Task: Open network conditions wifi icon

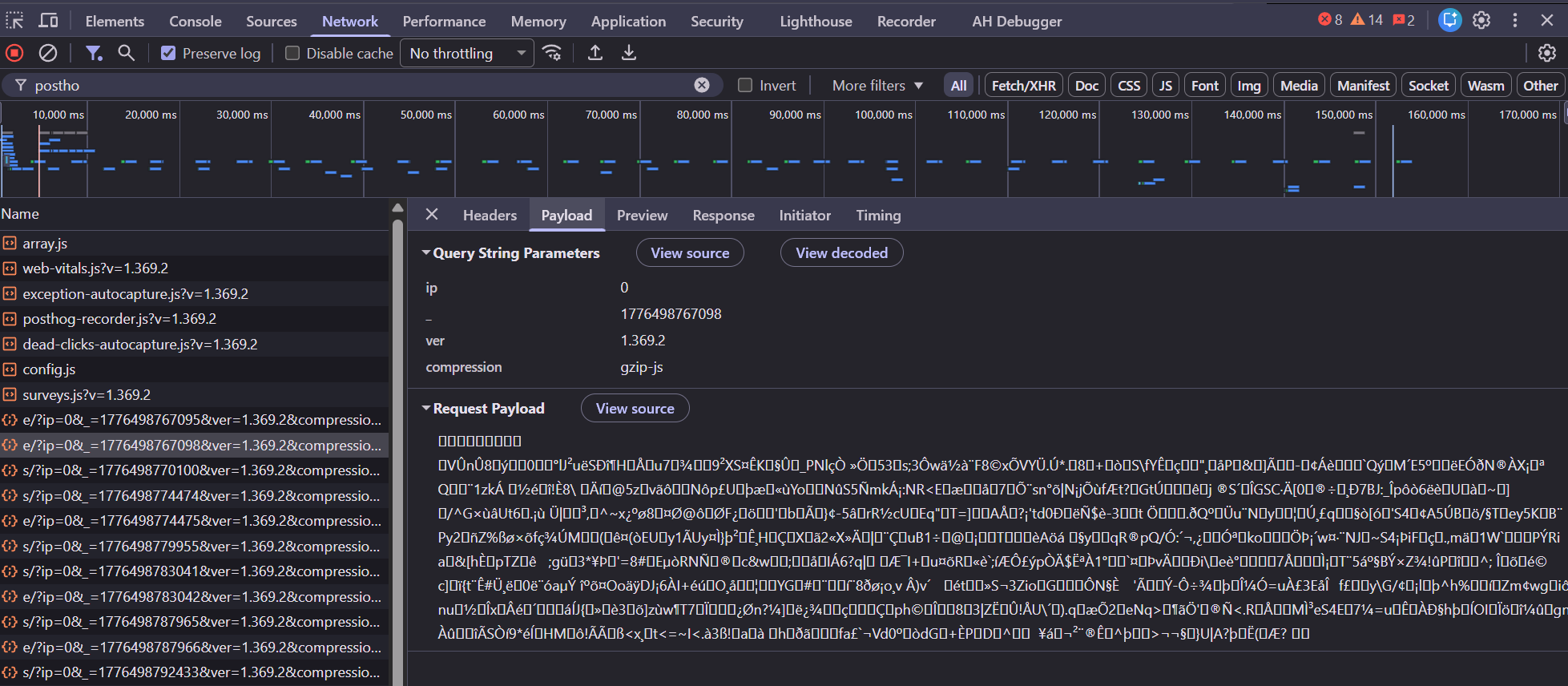Action: click(x=552, y=53)
